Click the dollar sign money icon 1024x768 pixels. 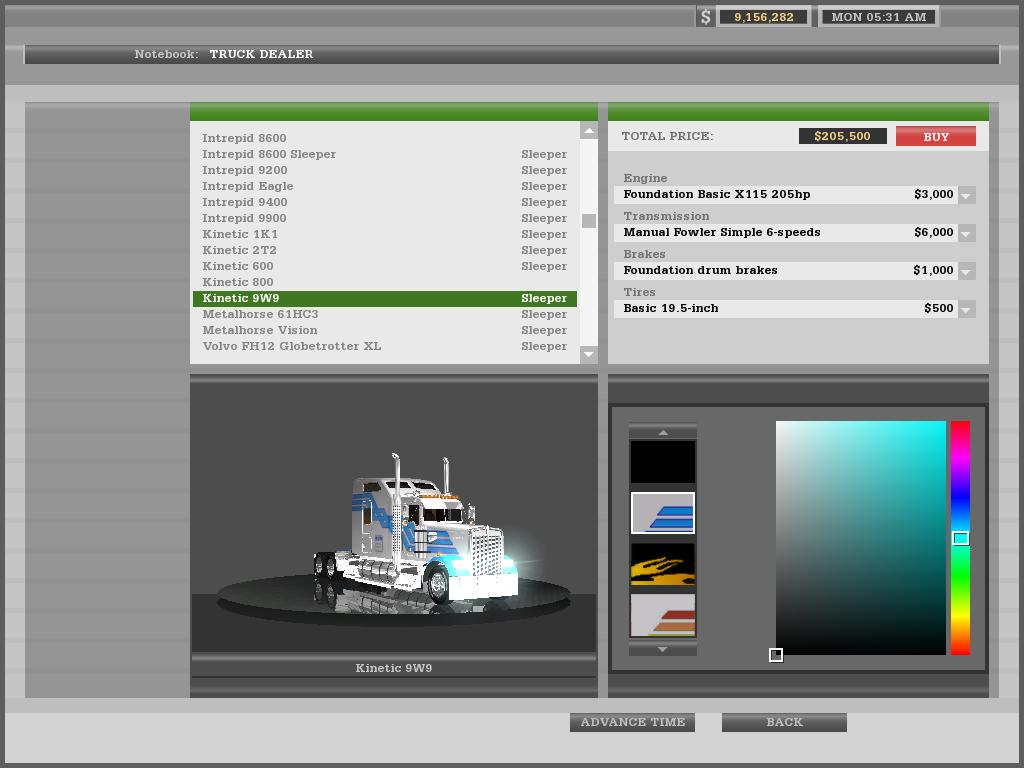(x=706, y=17)
